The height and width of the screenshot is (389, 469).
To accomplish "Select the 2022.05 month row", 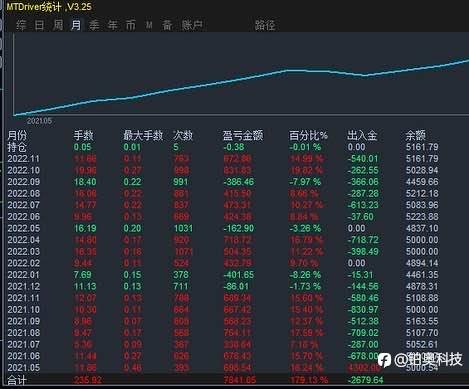I will click(223, 228).
